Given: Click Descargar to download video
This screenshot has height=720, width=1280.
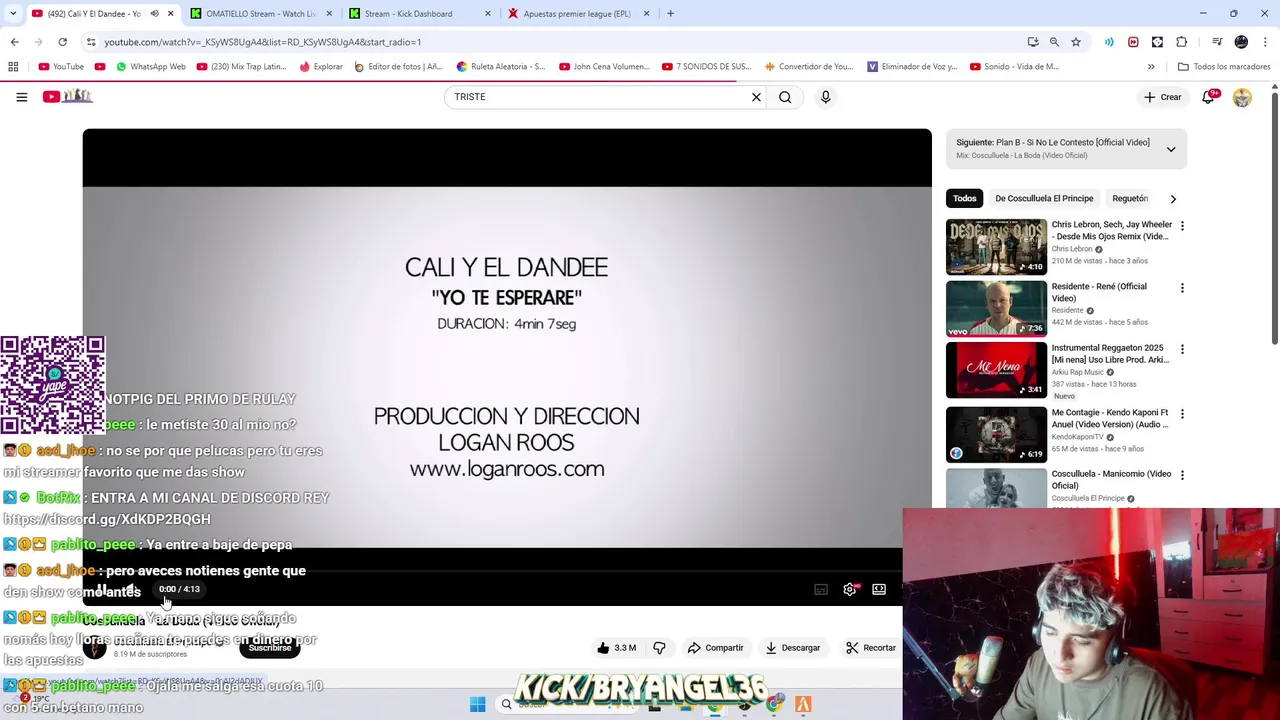Looking at the screenshot, I should point(792,648).
